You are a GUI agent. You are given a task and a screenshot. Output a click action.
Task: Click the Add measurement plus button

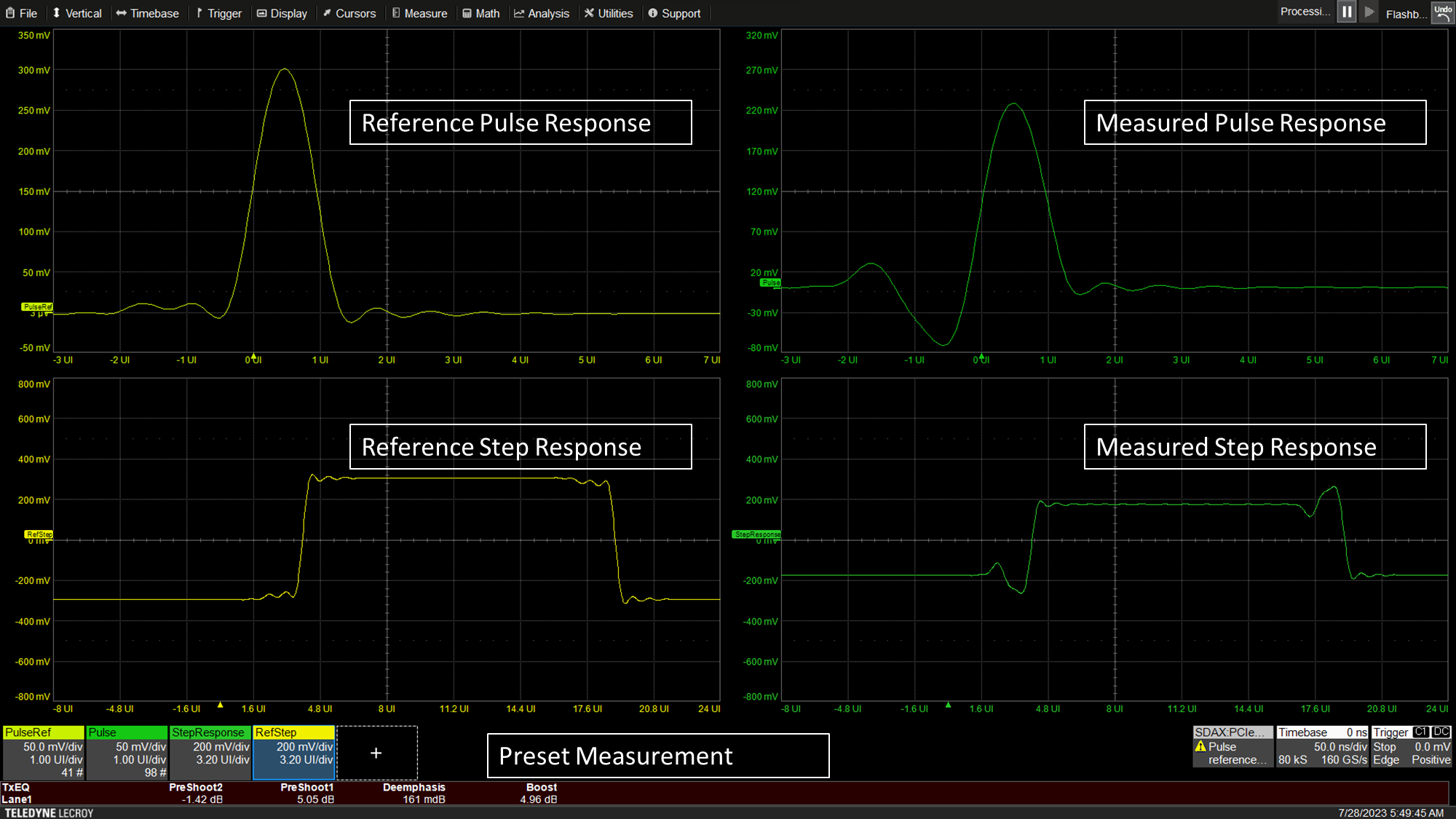(376, 753)
